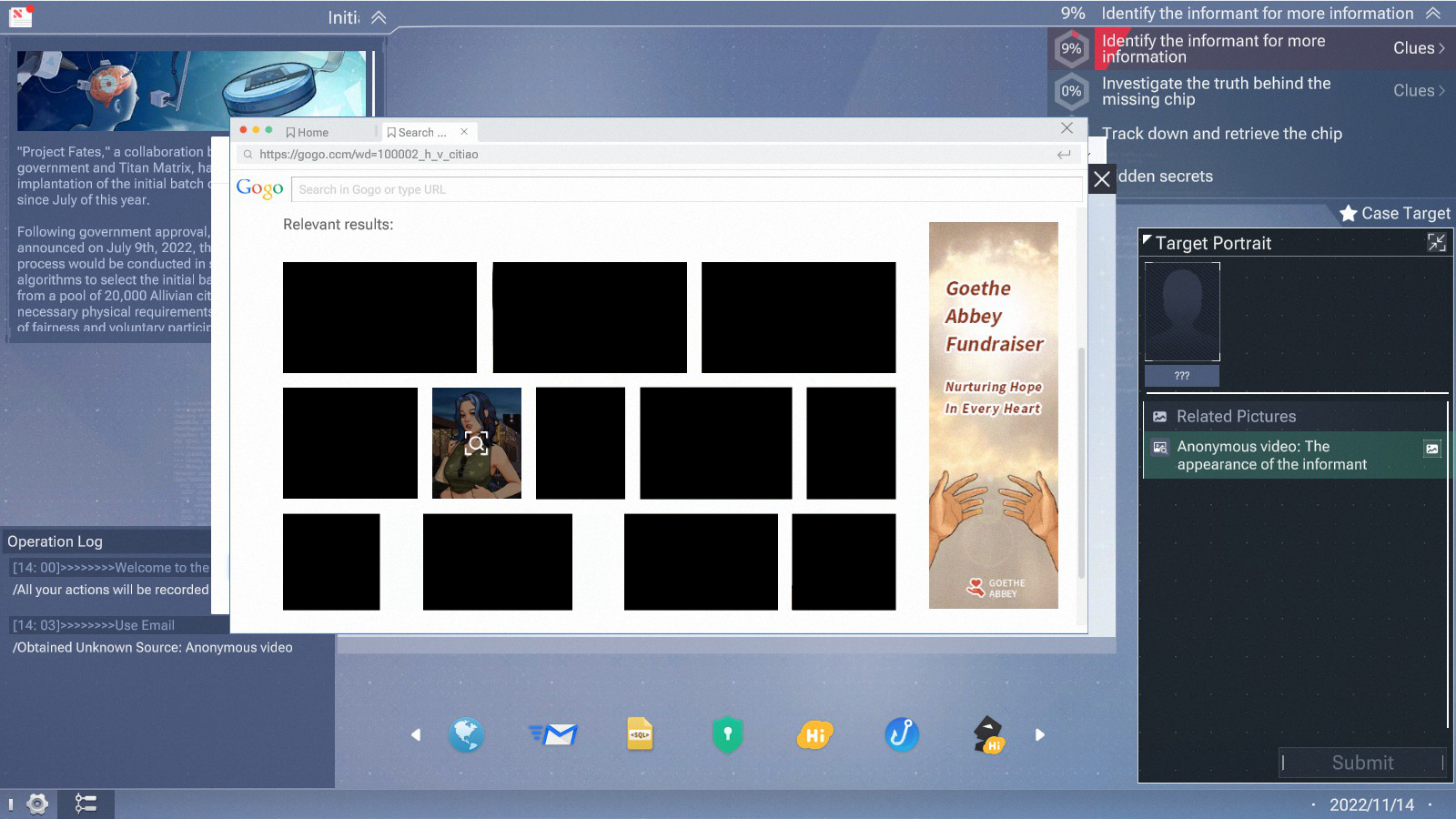Launch the blue hook phishing tool
Viewport: 1456px width, 819px height.
(x=902, y=734)
